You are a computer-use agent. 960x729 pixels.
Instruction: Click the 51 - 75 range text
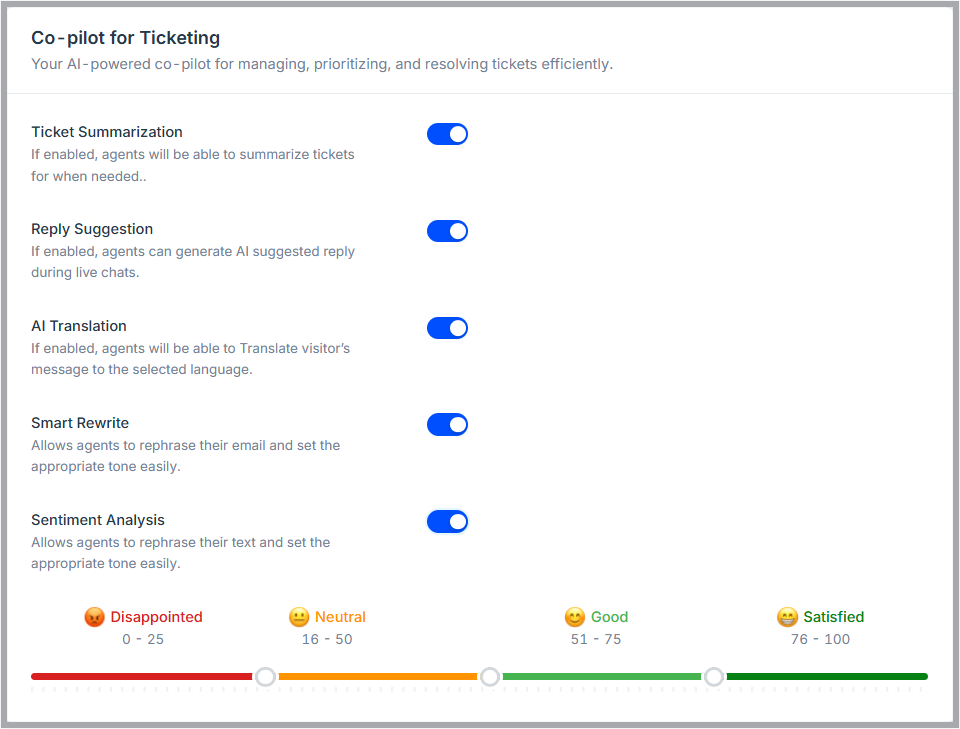click(596, 639)
